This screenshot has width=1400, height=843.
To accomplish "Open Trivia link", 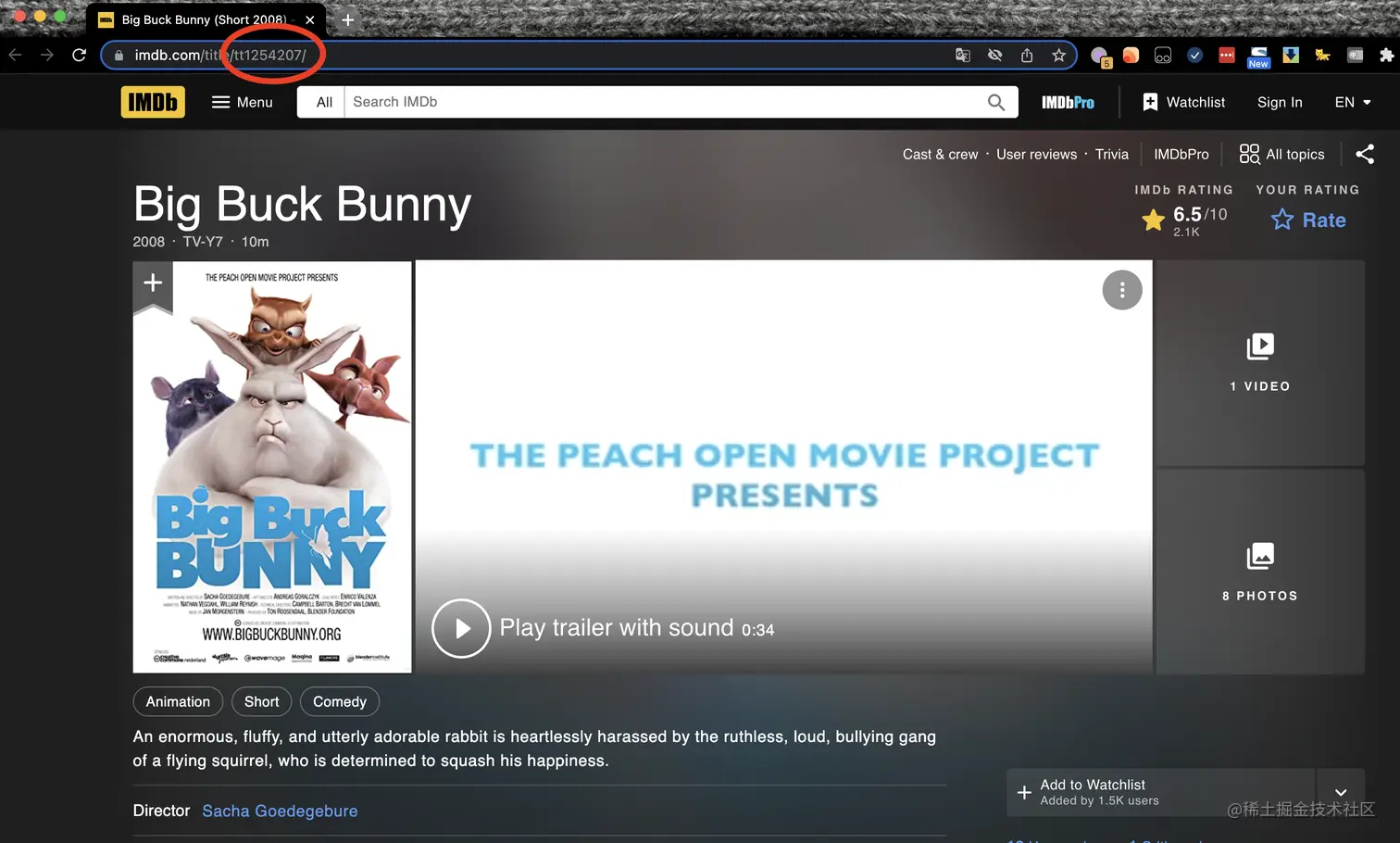I will 1112,155.
